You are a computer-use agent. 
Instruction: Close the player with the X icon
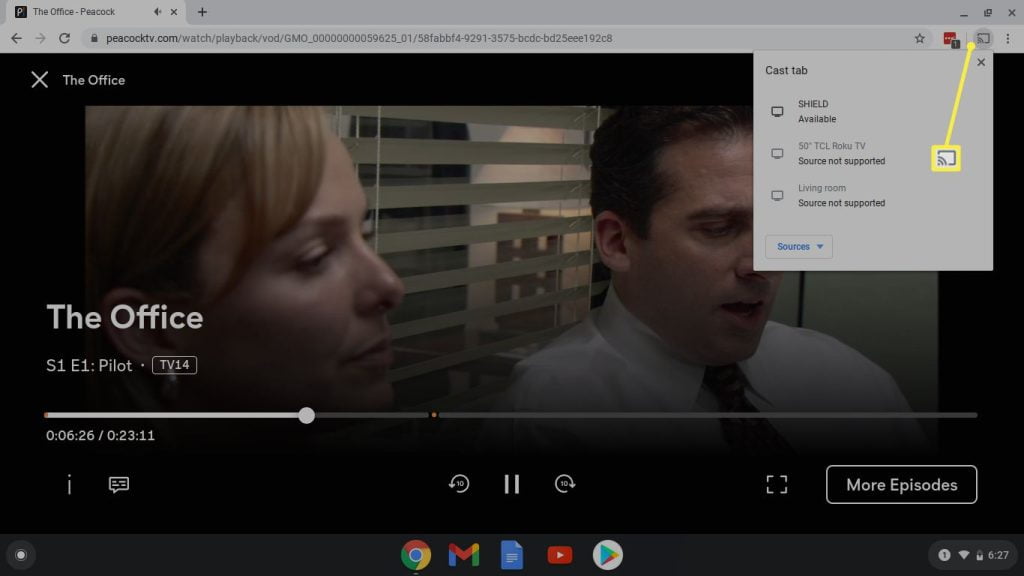[x=39, y=80]
